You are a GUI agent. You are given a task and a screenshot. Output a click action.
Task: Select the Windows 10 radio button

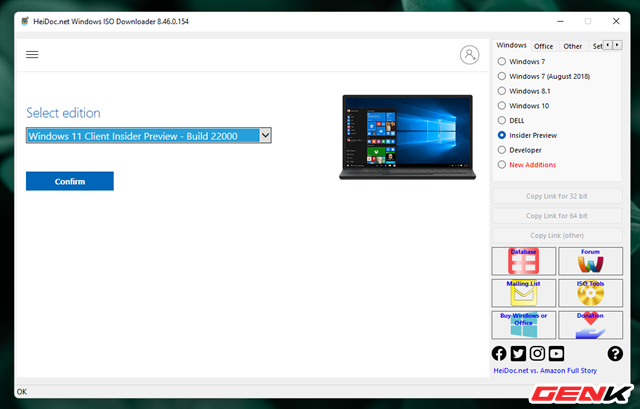[x=502, y=105]
